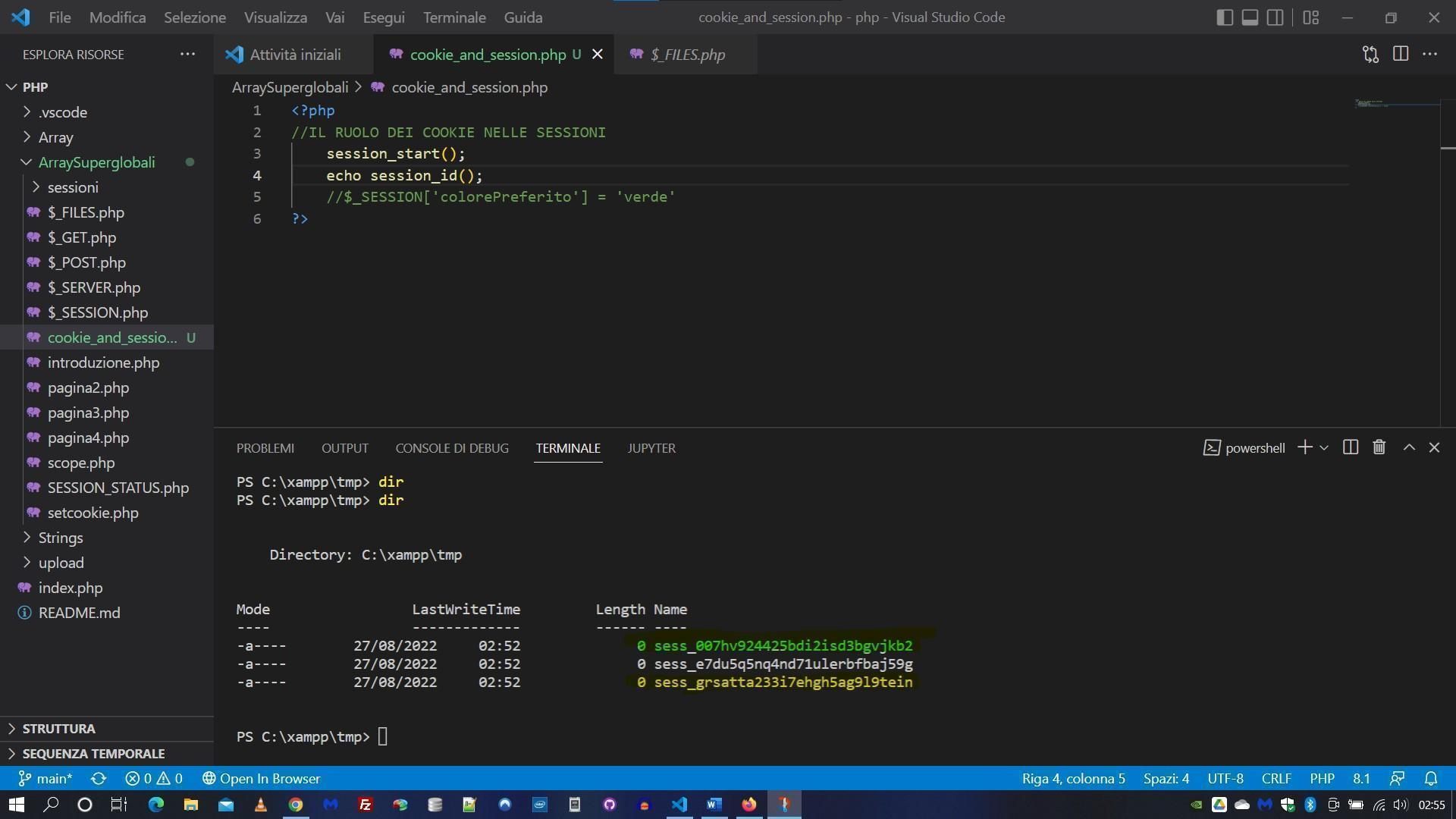1456x819 pixels.
Task: Open $_SESSION.php from explorer
Action: click(98, 312)
